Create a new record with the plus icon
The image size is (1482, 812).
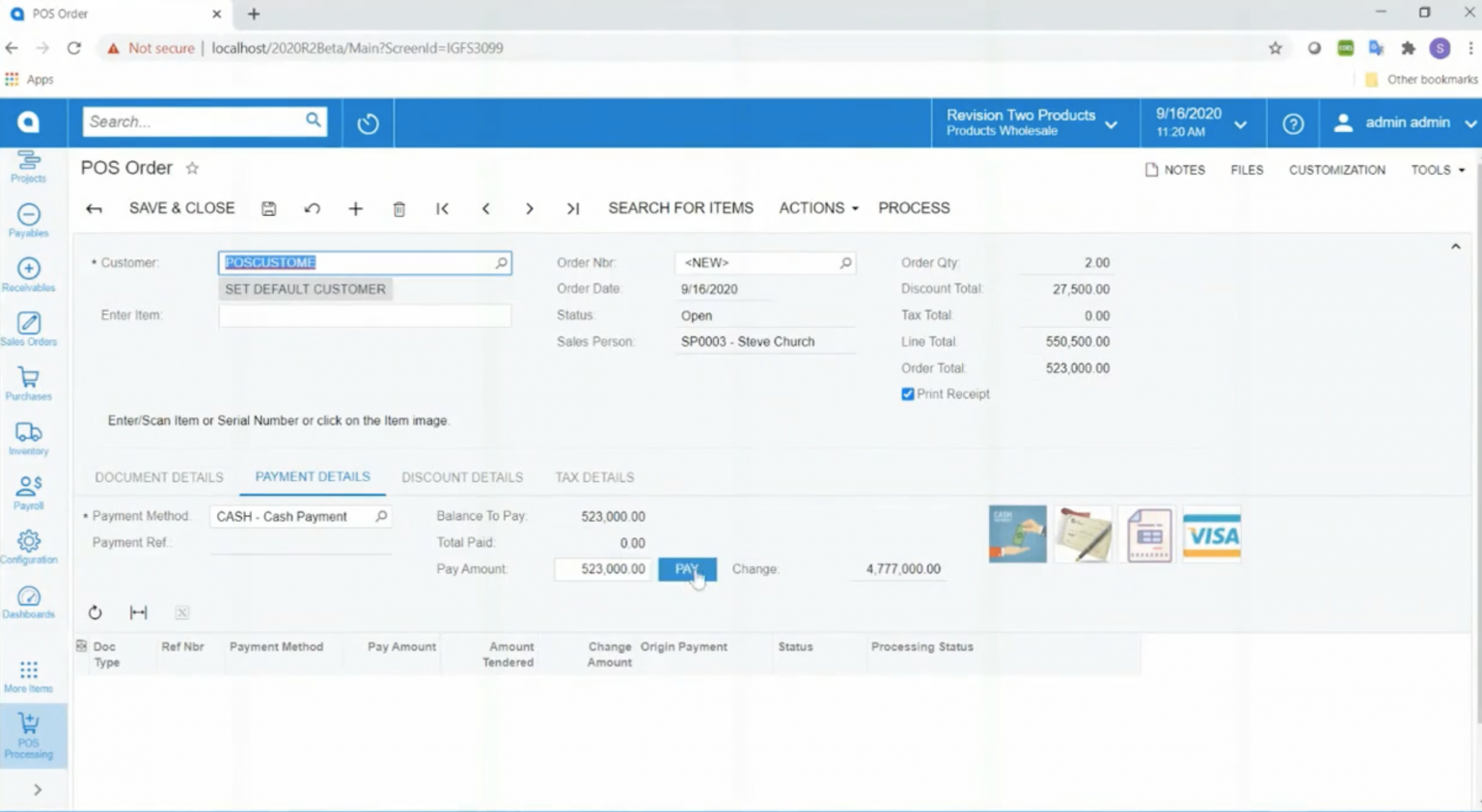355,208
